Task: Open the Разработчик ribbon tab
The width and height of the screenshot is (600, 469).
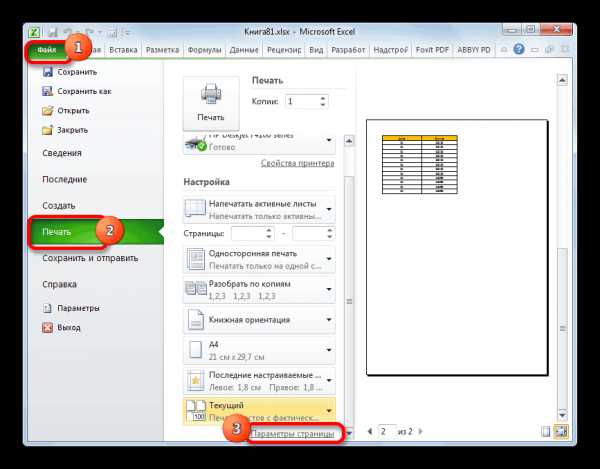Action: point(348,50)
